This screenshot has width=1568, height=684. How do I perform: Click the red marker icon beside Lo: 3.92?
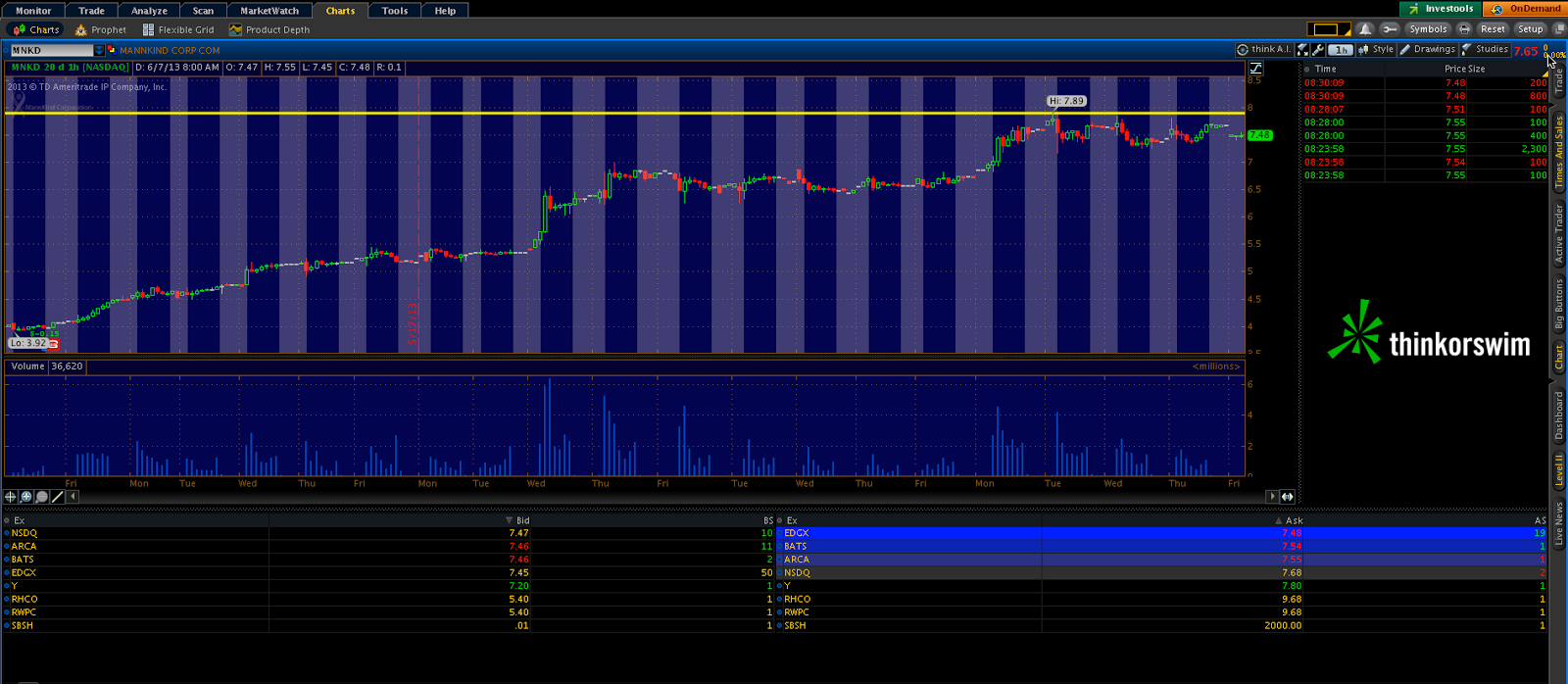[x=53, y=344]
